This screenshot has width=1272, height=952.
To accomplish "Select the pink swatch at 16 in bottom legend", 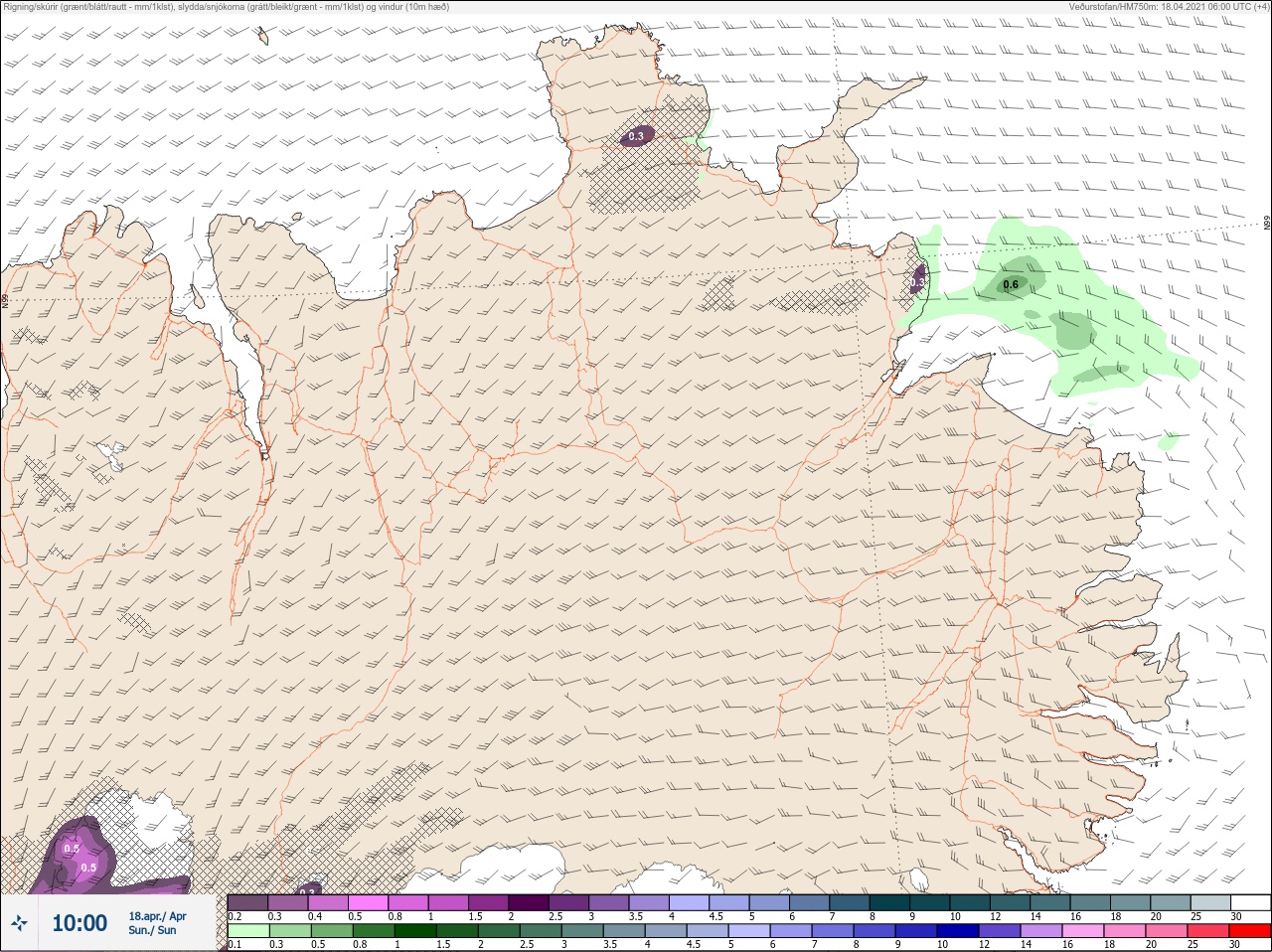I will pos(1084,930).
